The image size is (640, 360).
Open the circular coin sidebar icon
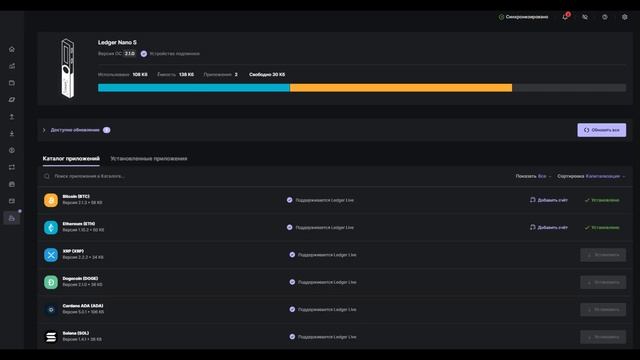12,150
